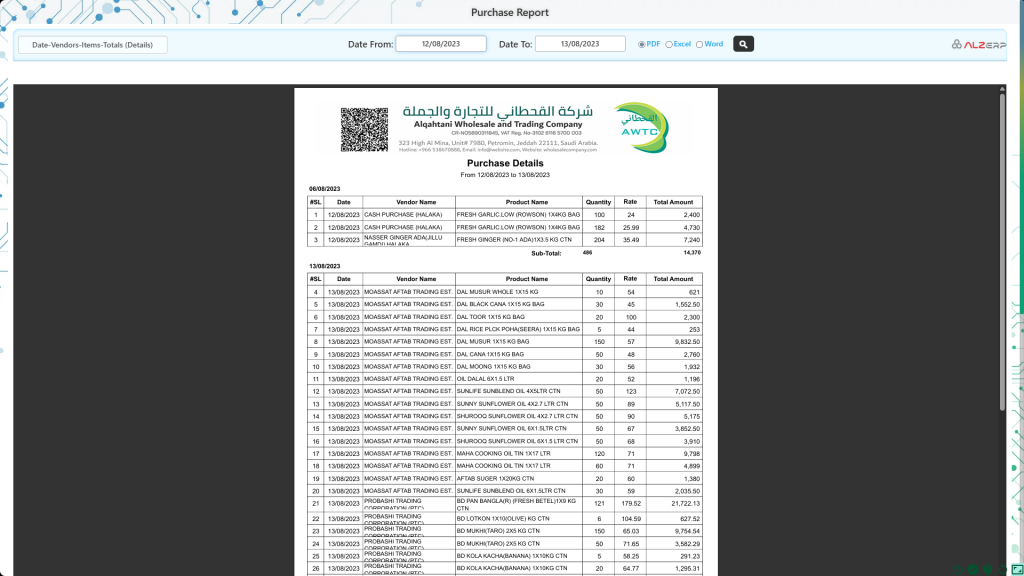Click product 'DAL MOONG 1X15 KG BAG'

(x=493, y=366)
